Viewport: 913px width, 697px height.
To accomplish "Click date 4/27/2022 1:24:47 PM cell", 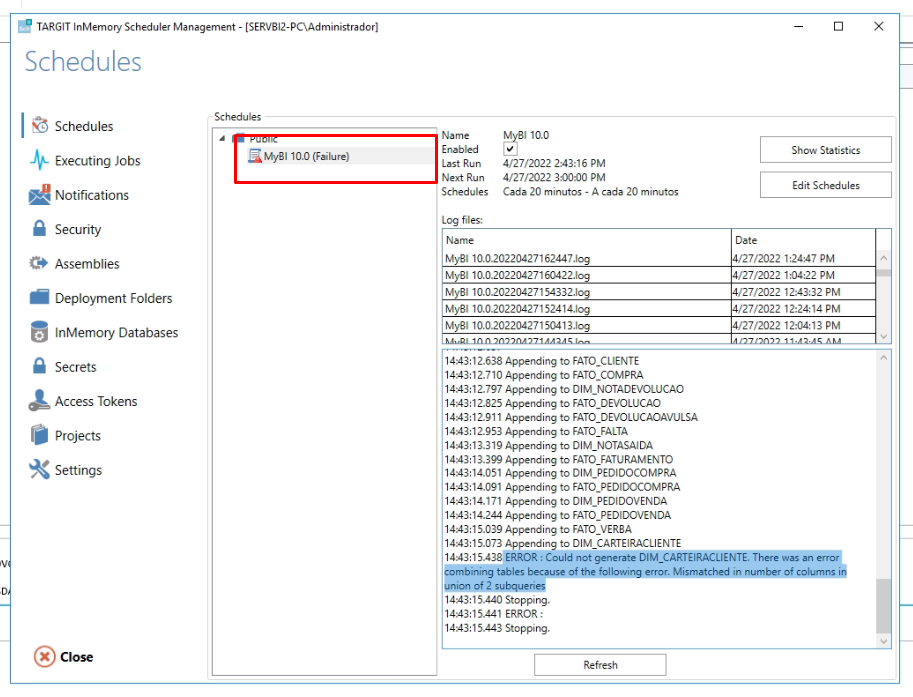I will pos(803,258).
